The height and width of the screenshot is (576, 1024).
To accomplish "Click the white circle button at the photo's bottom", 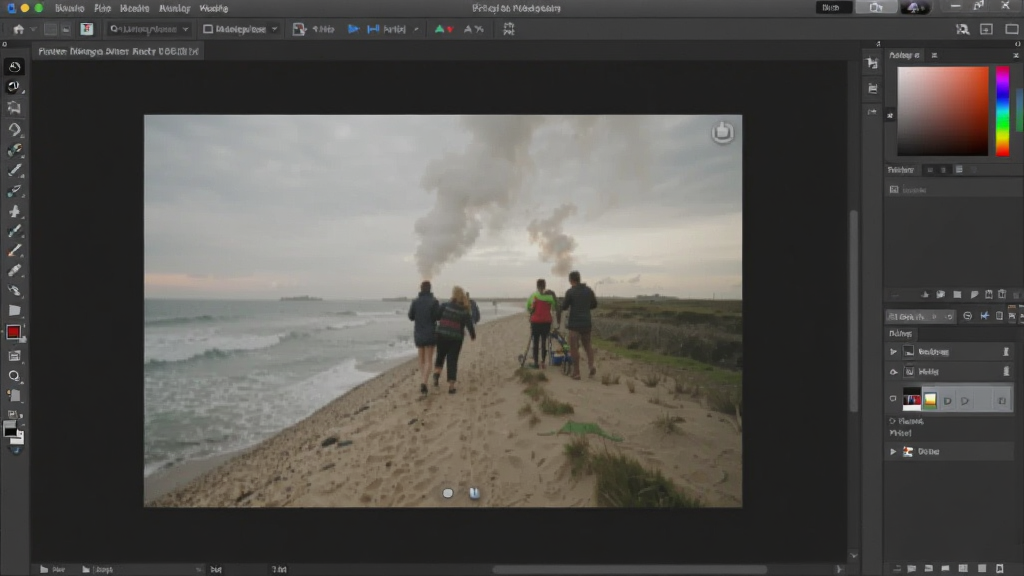I will coord(447,493).
